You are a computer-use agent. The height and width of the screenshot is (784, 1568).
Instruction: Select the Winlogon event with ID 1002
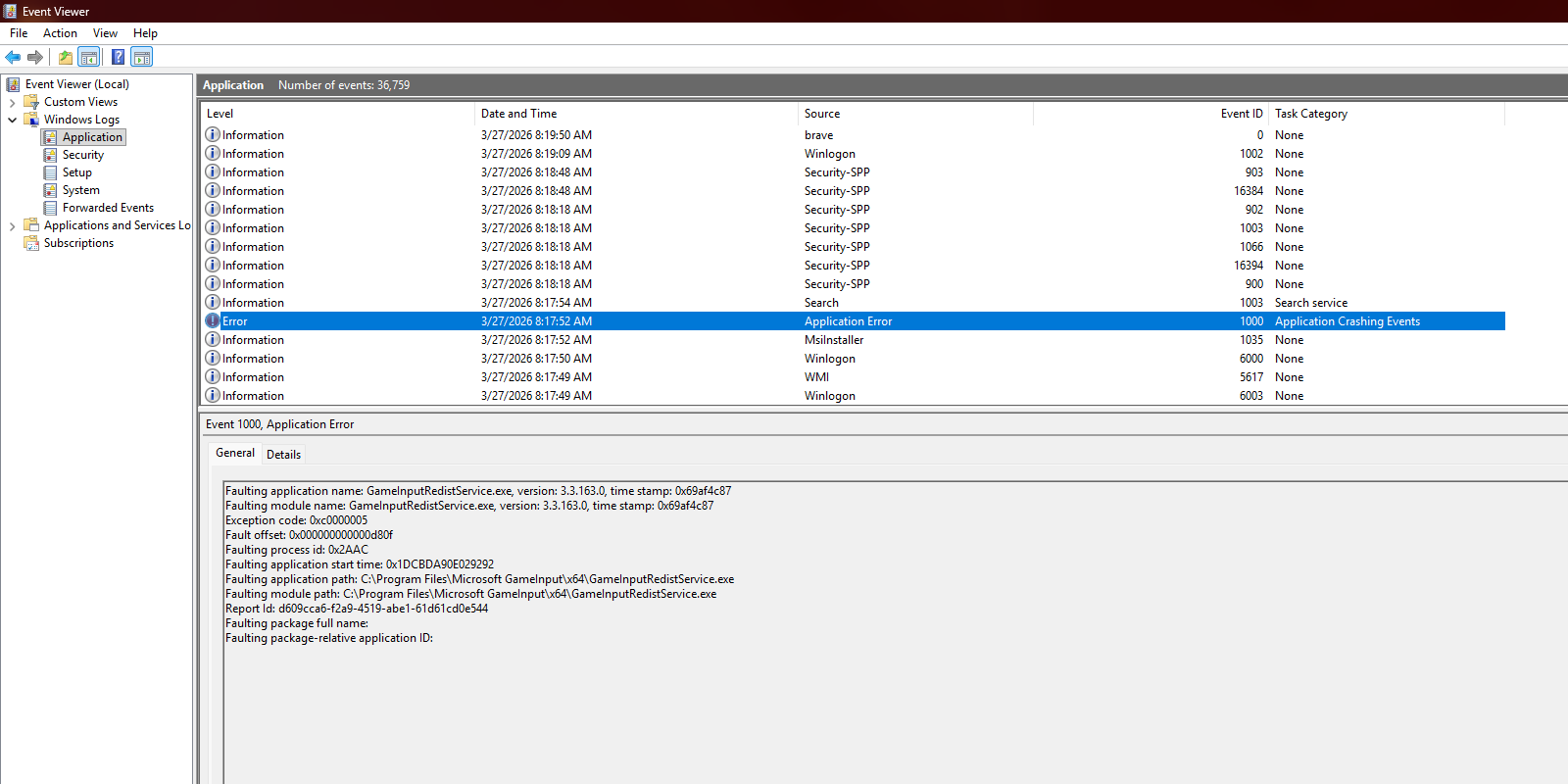click(x=853, y=154)
